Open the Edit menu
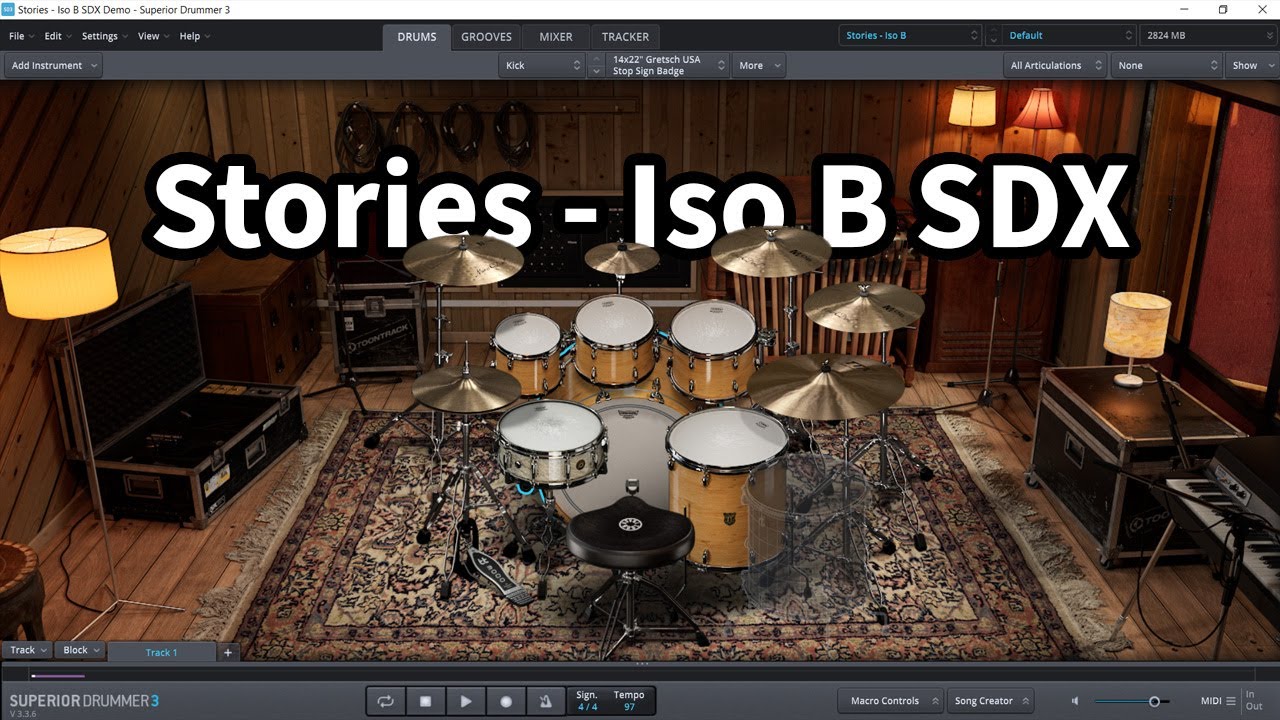The height and width of the screenshot is (720, 1280). click(58, 36)
